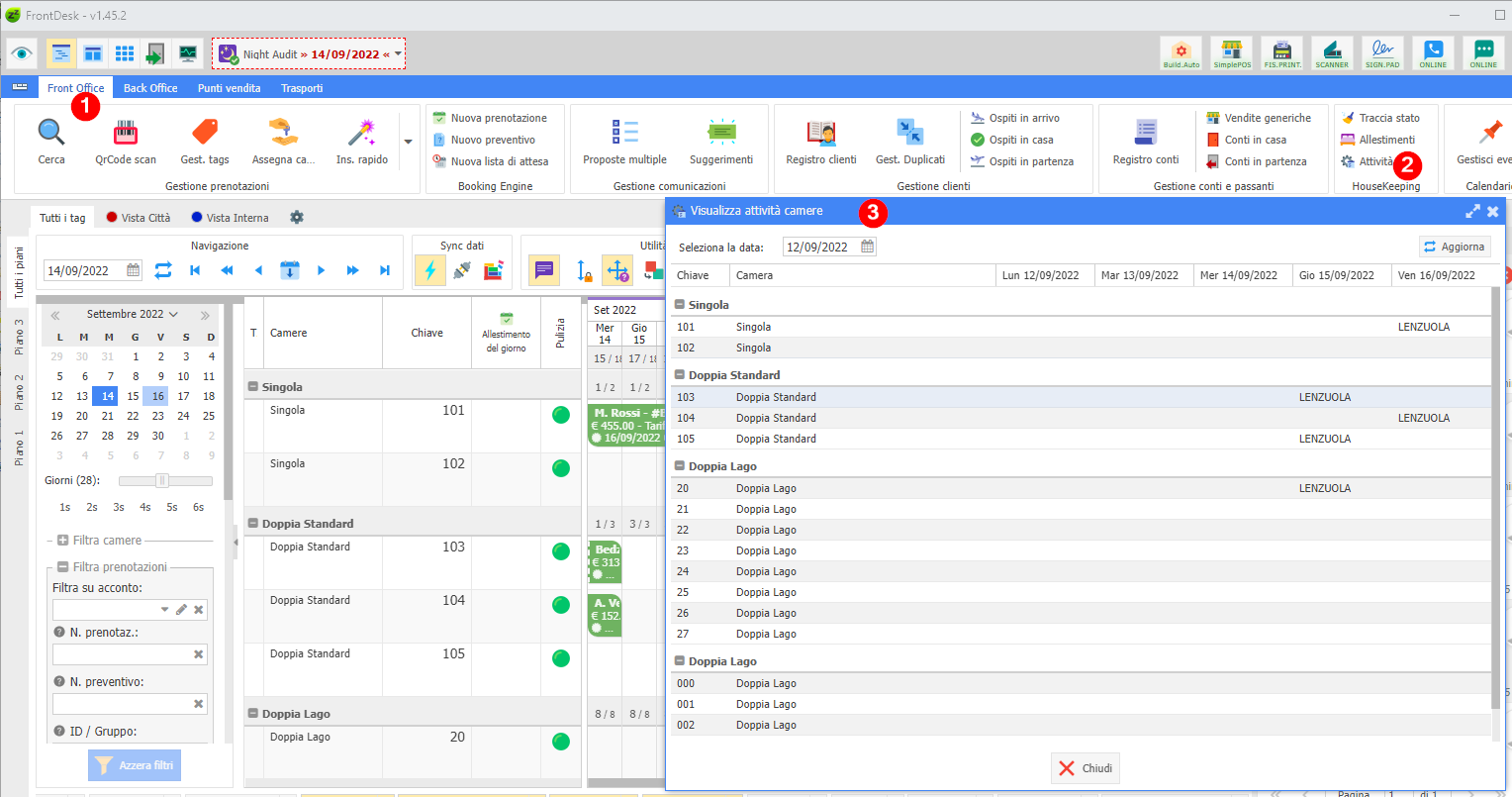Click the refresh loop icon in Navigazione
Image resolution: width=1512 pixels, height=797 pixels.
click(163, 270)
